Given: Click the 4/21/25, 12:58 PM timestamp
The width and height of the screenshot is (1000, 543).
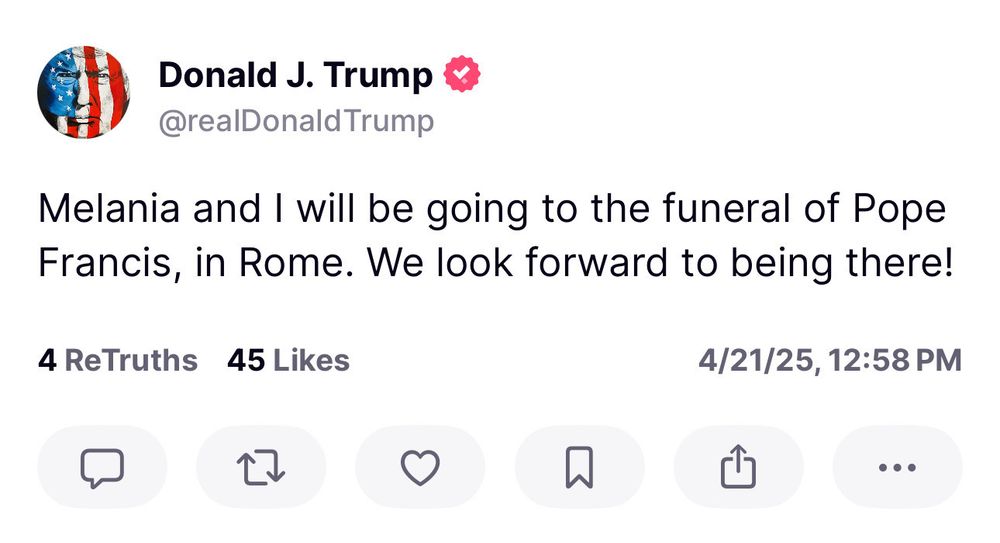Looking at the screenshot, I should [x=829, y=360].
